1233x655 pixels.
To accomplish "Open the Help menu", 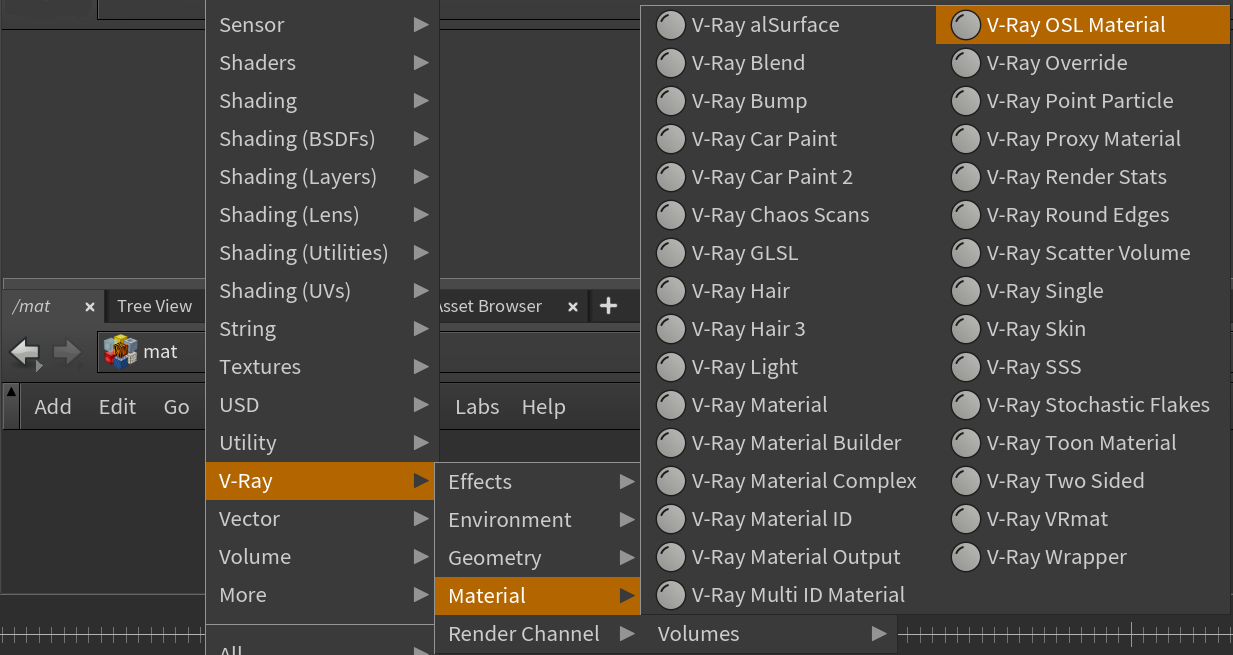I will pos(544,407).
